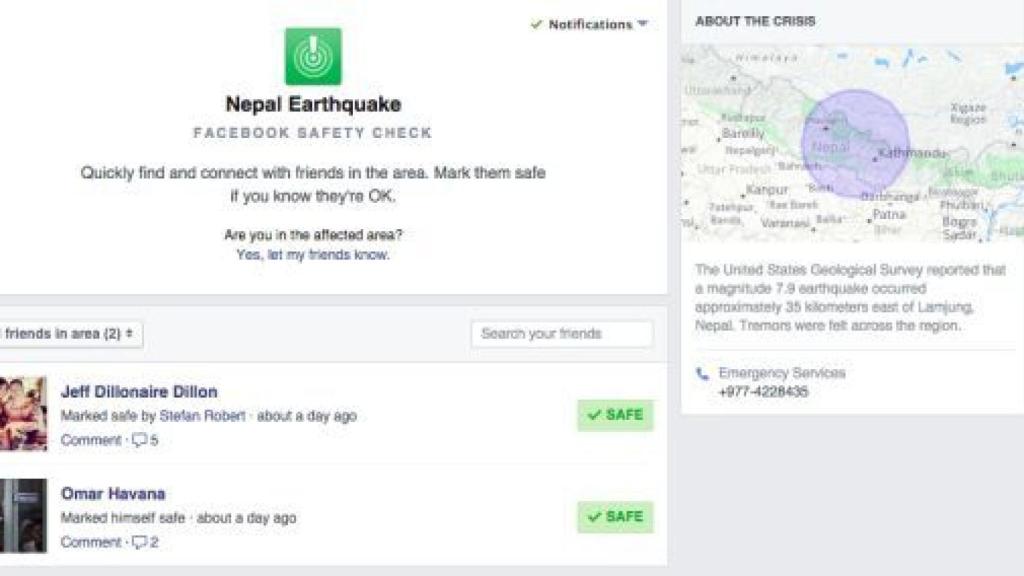
Task: Click "Yes, let my friends know" link
Action: pyautogui.click(x=312, y=255)
